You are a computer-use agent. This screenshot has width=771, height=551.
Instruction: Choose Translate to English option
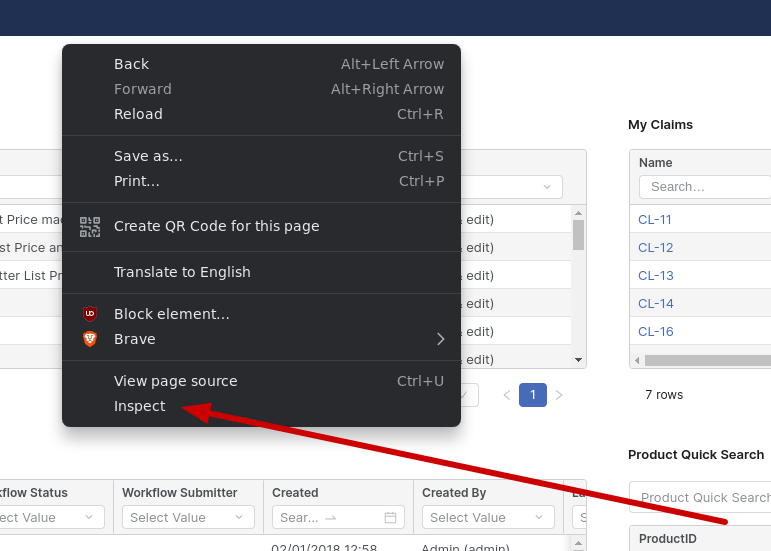click(182, 272)
